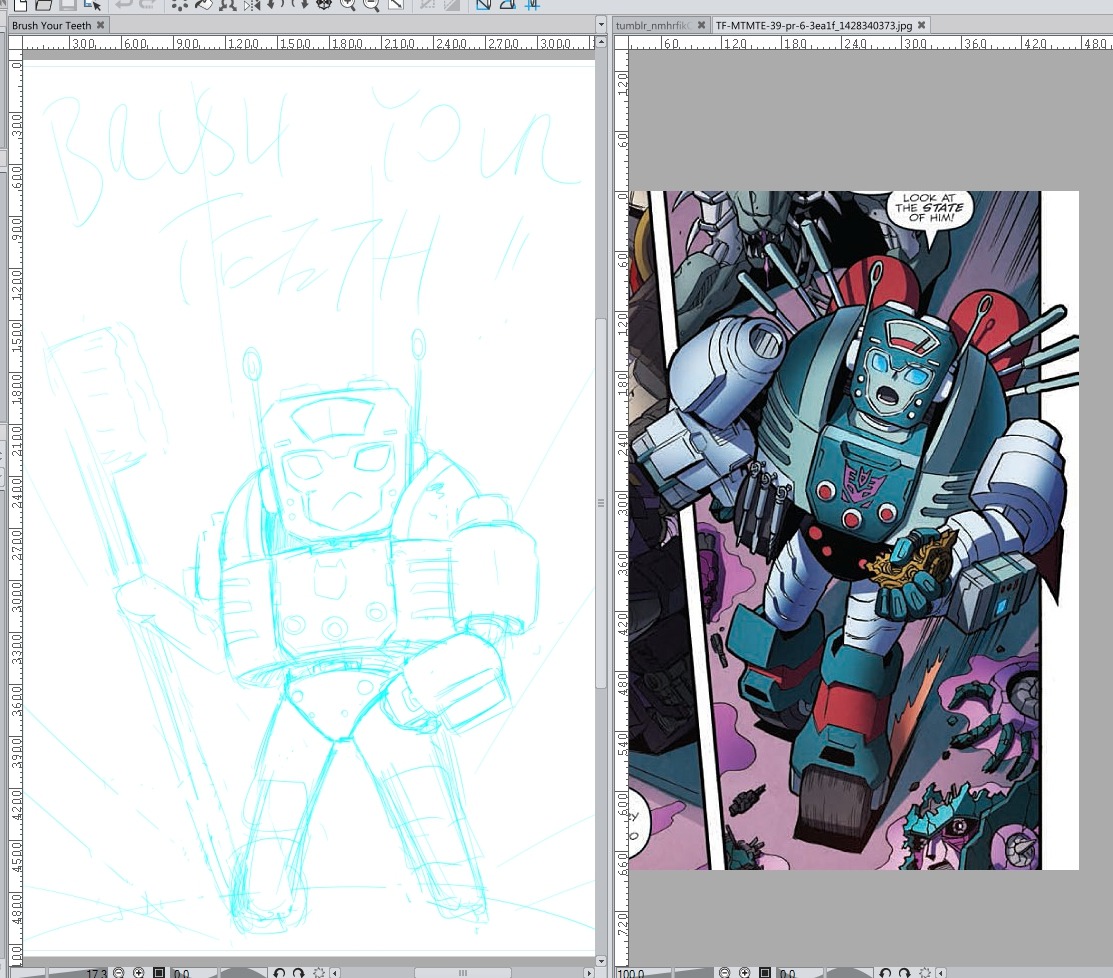This screenshot has width=1113, height=978.
Task: Select the TF-MTMTE-39-pr-6 jpg tab
Action: [813, 26]
